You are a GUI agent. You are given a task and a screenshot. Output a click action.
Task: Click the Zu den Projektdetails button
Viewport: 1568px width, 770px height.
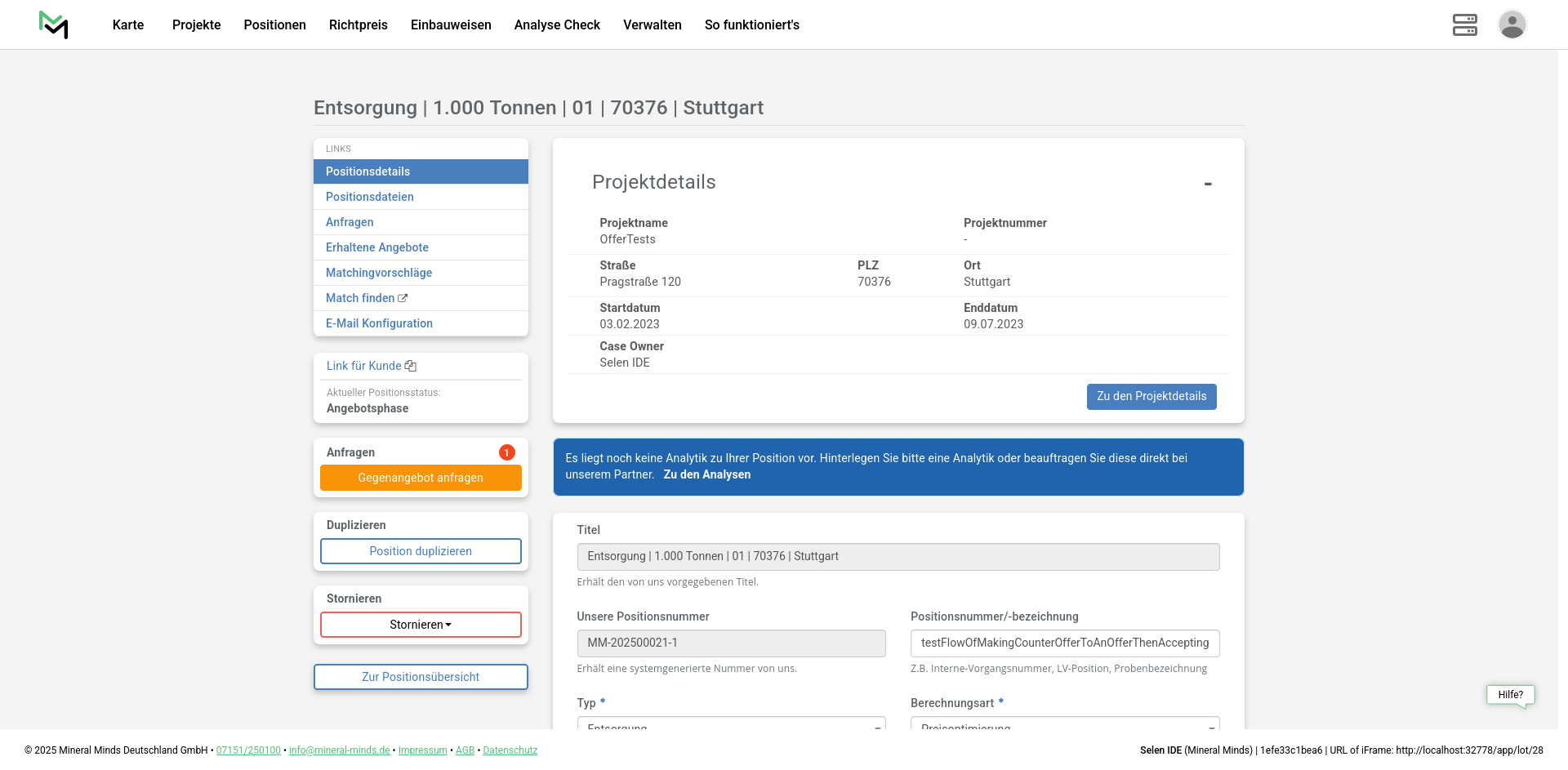(x=1151, y=397)
